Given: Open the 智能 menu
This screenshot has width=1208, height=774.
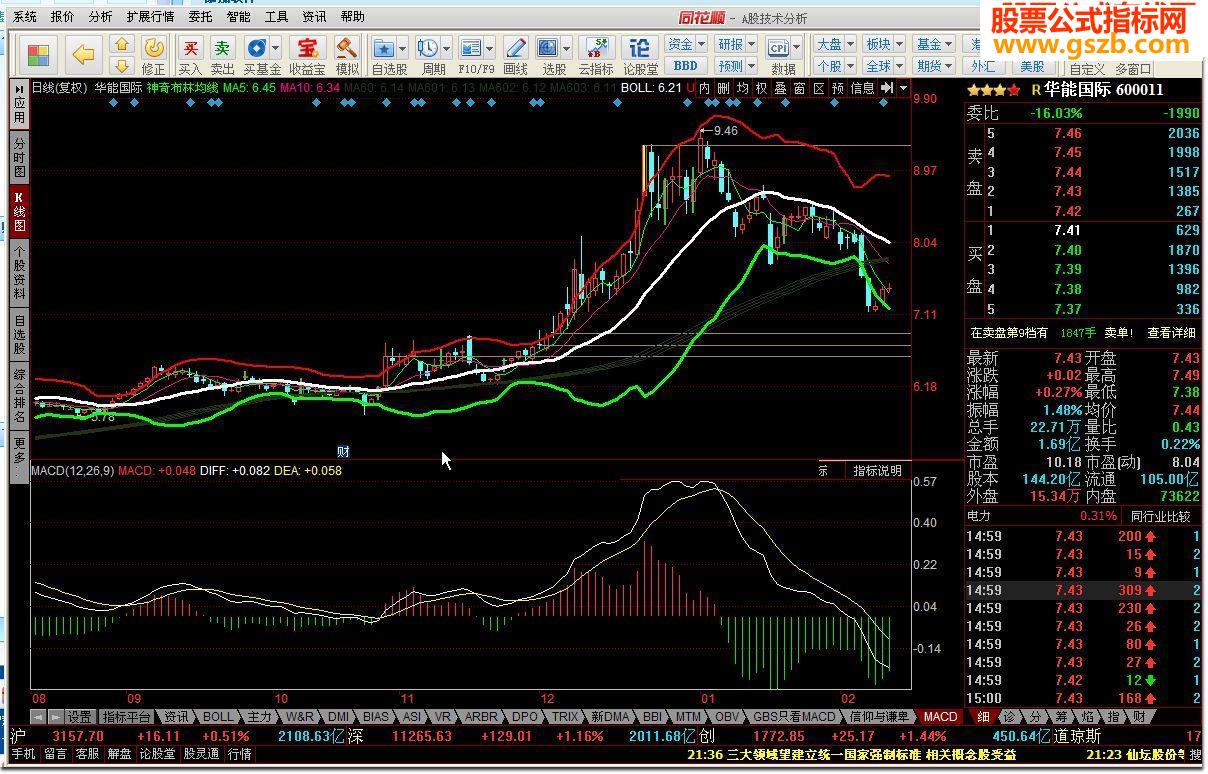Looking at the screenshot, I should tap(238, 17).
